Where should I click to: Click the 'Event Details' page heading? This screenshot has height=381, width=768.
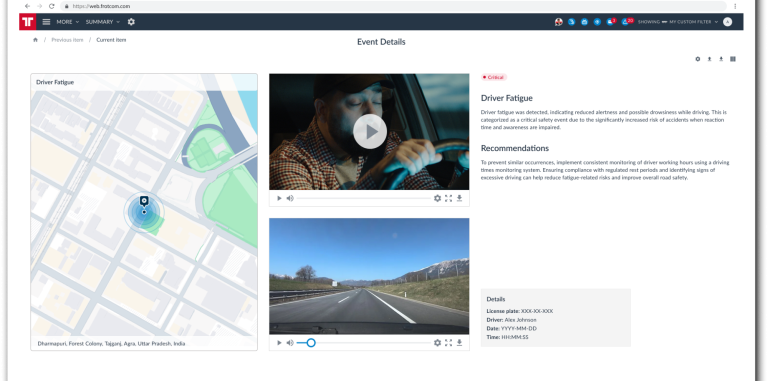click(x=381, y=42)
